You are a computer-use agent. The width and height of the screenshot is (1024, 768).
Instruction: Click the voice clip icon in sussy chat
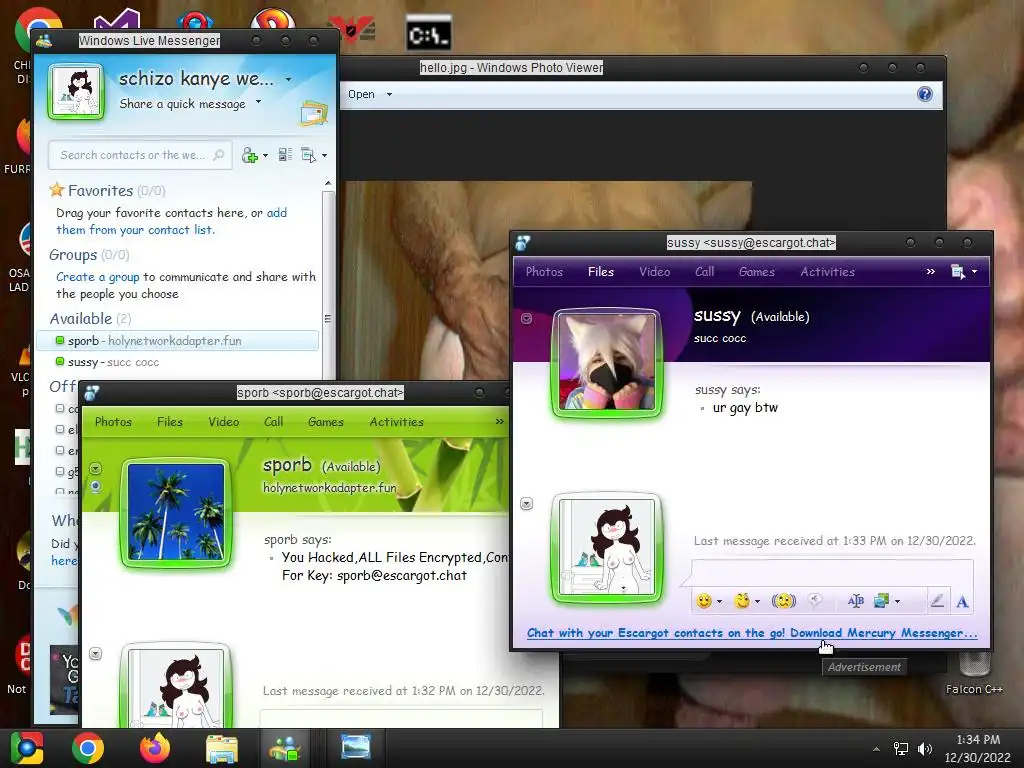tap(815, 601)
